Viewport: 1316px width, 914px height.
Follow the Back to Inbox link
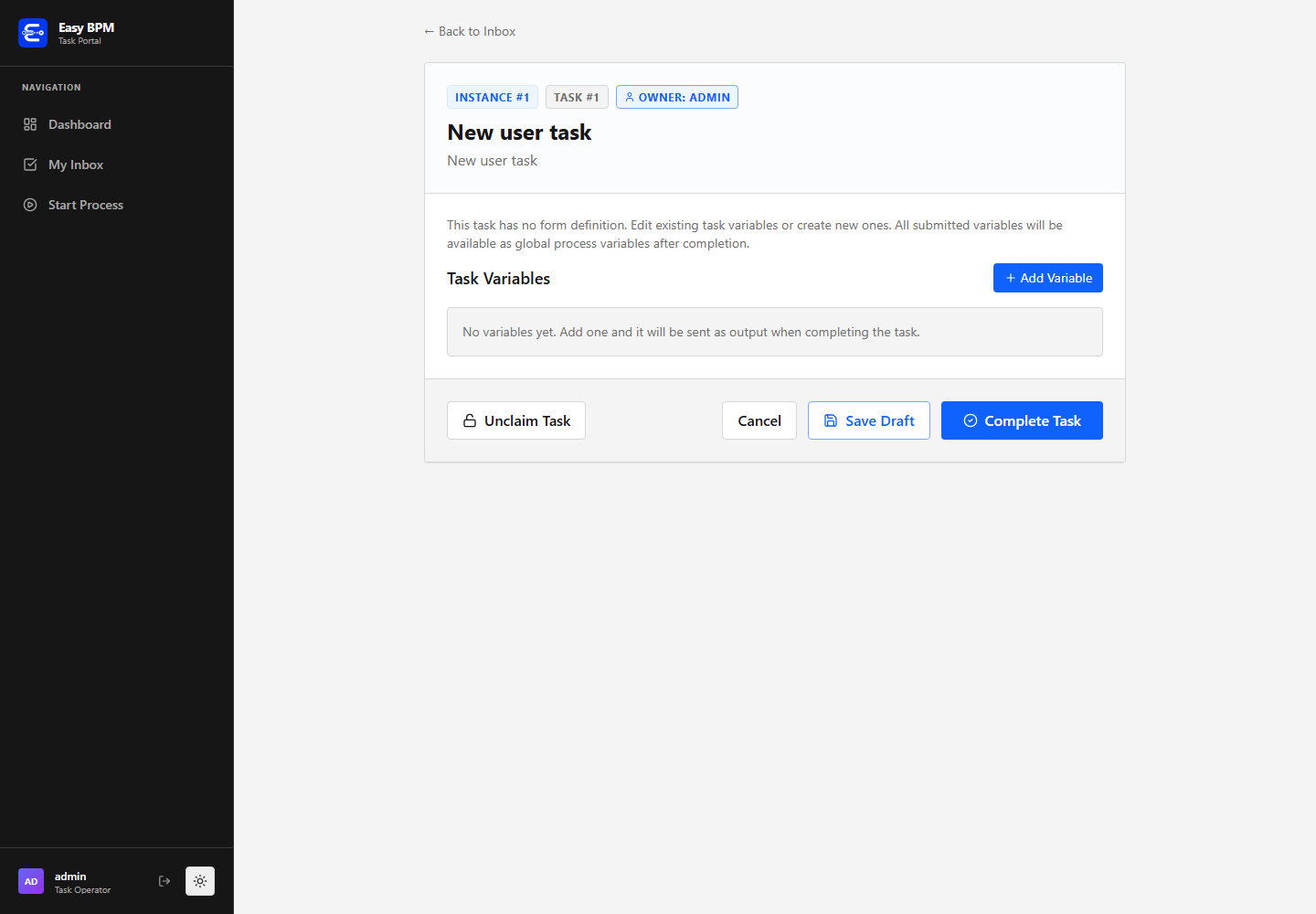point(470,31)
